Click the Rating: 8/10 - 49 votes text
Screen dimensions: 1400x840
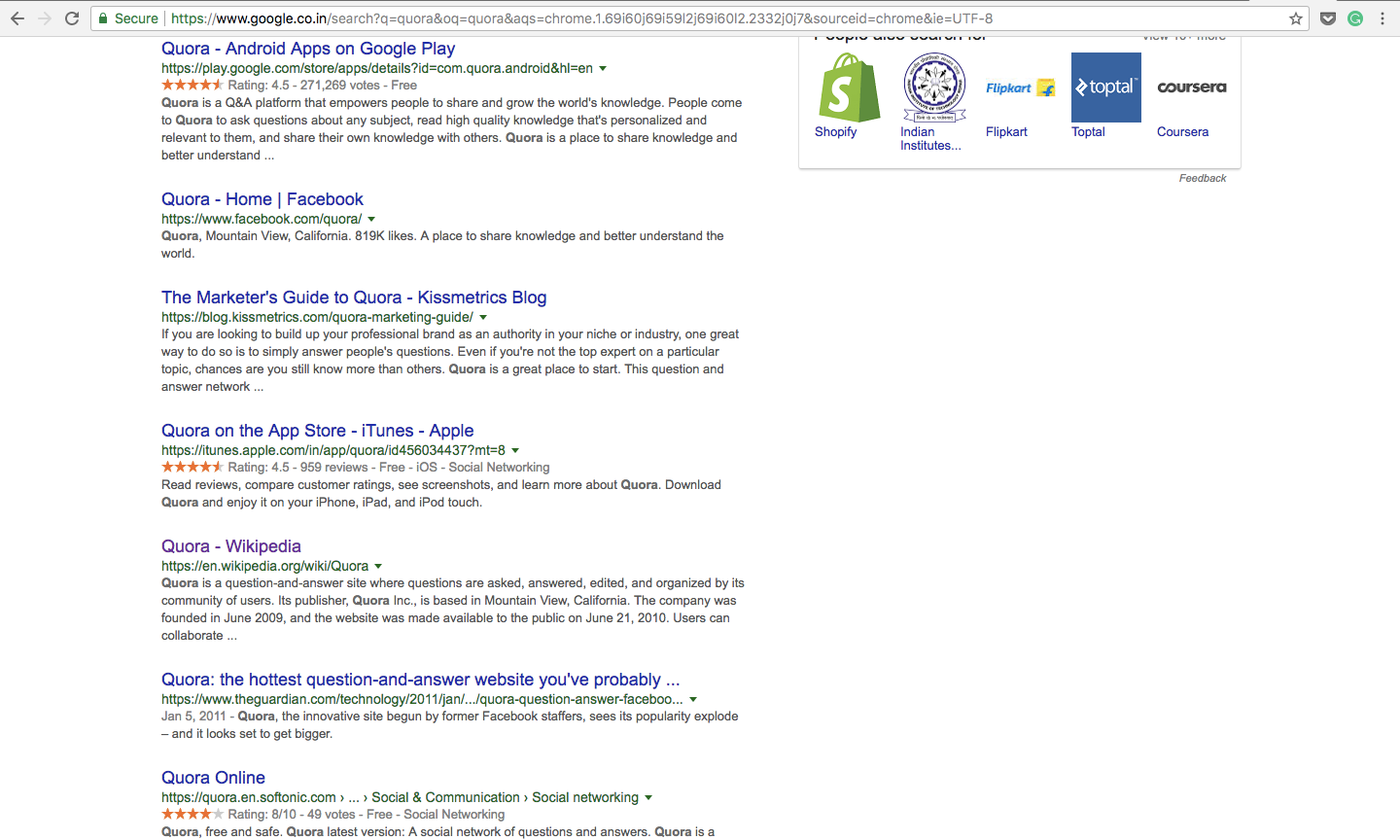pyautogui.click(x=292, y=815)
